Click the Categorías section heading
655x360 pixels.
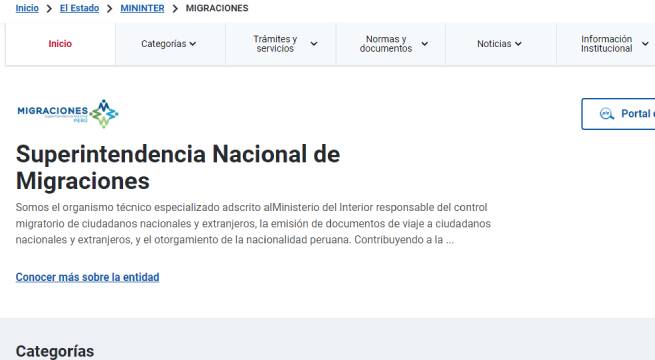(x=55, y=351)
